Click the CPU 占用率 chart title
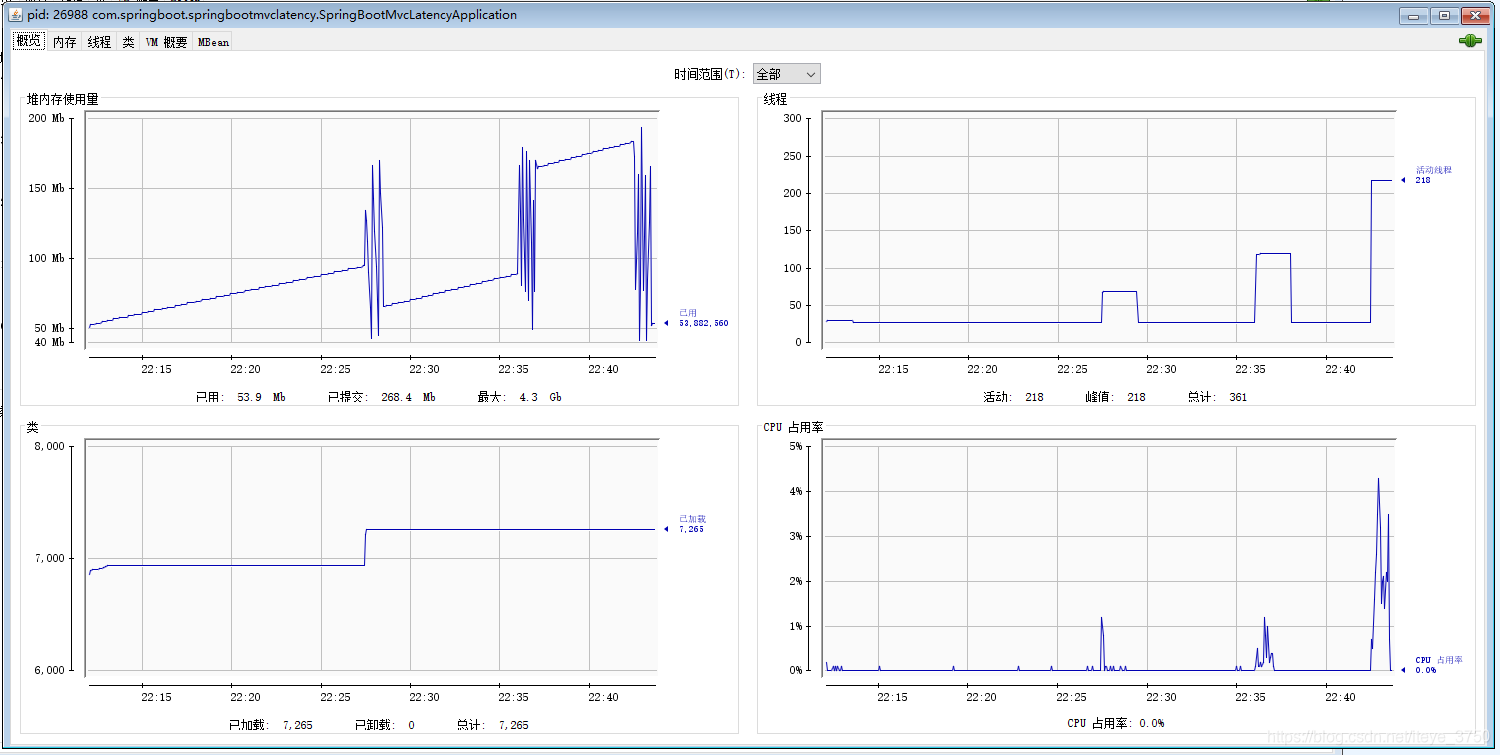The width and height of the screenshot is (1500, 755). point(793,427)
